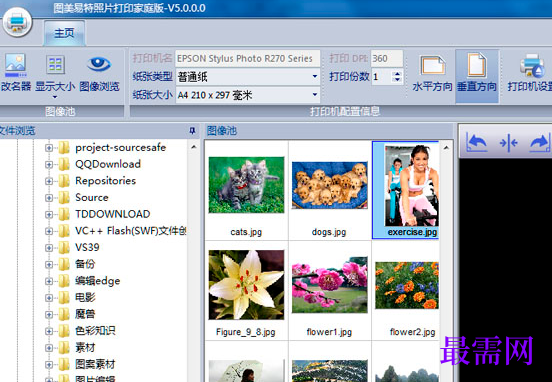Expand the Source folder

coord(49,198)
